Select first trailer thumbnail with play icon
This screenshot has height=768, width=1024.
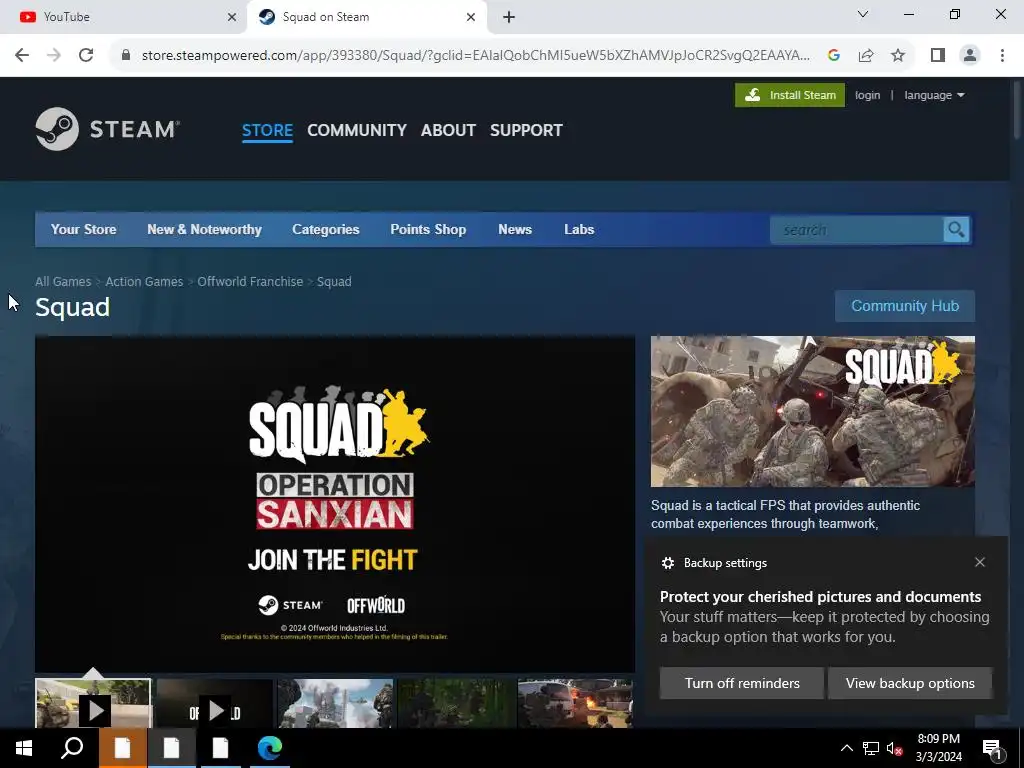(x=93, y=703)
